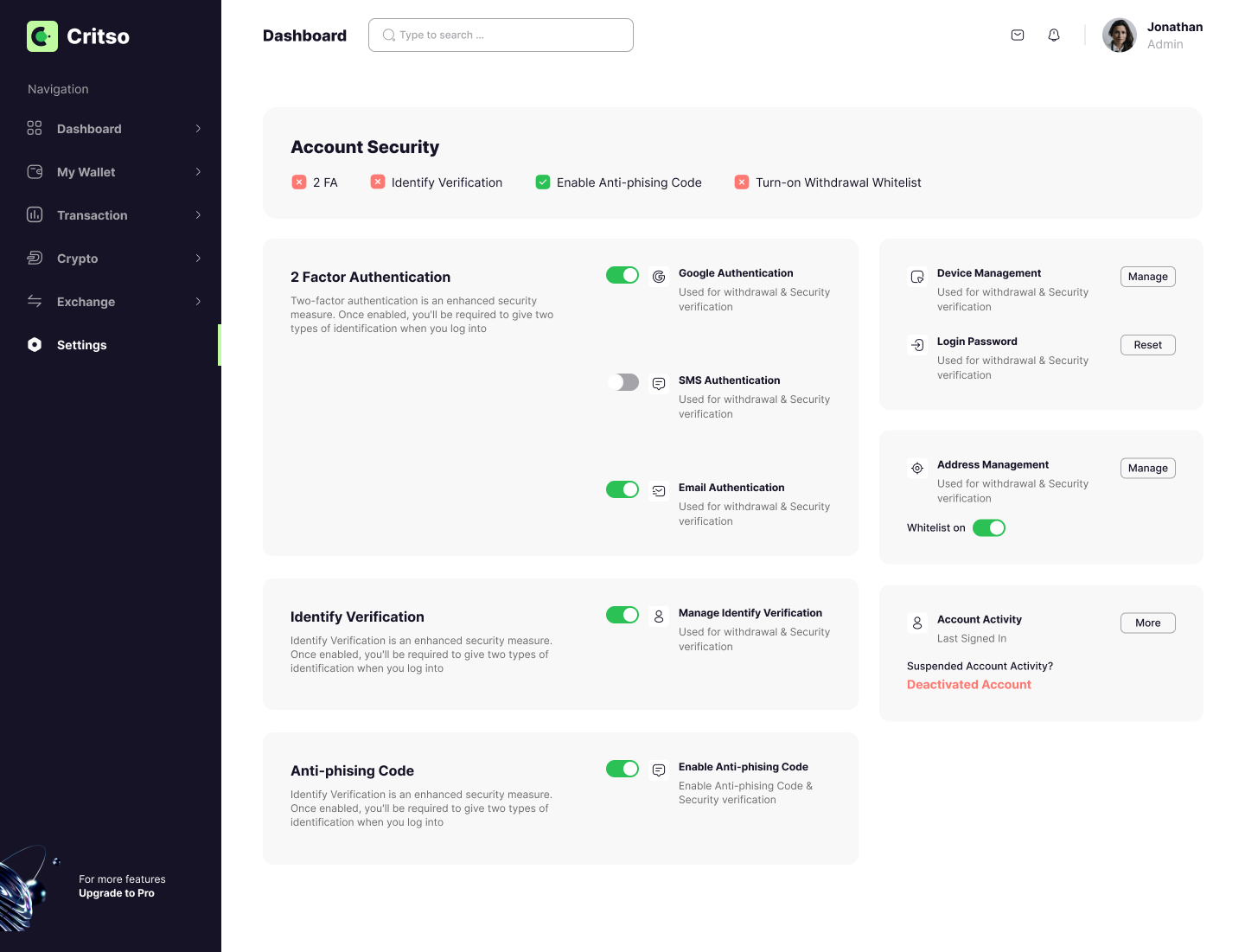The width and height of the screenshot is (1245, 952).
Task: Click the 2 FA status checkbox
Action: click(x=299, y=182)
